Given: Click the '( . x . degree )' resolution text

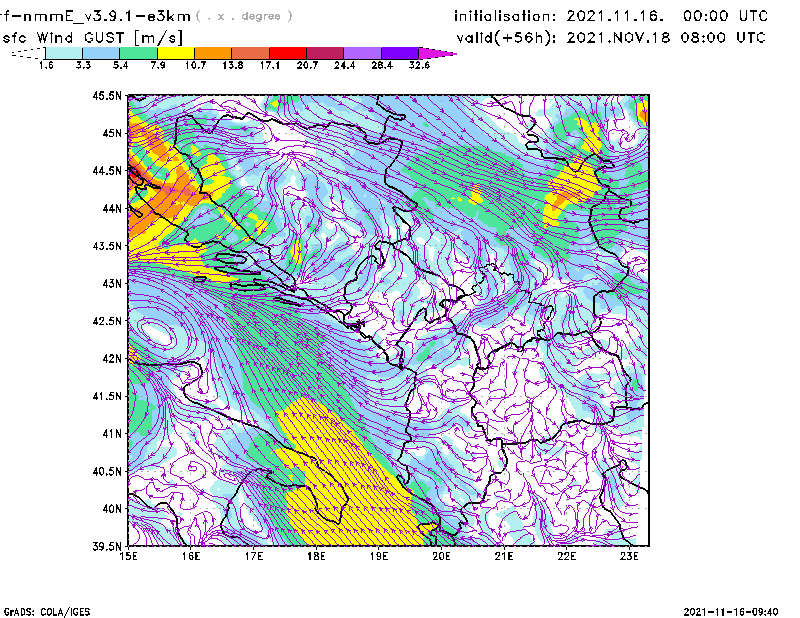Looking at the screenshot, I should tap(244, 16).
